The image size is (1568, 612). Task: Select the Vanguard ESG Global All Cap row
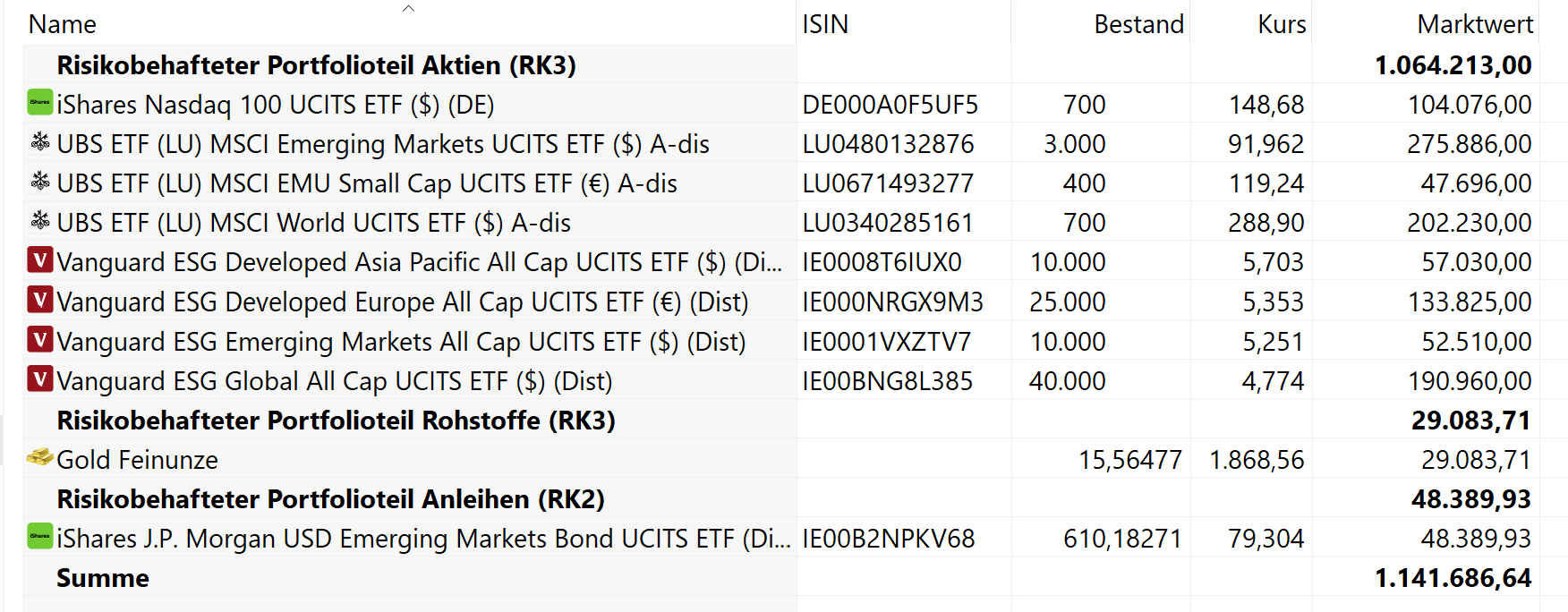(334, 381)
